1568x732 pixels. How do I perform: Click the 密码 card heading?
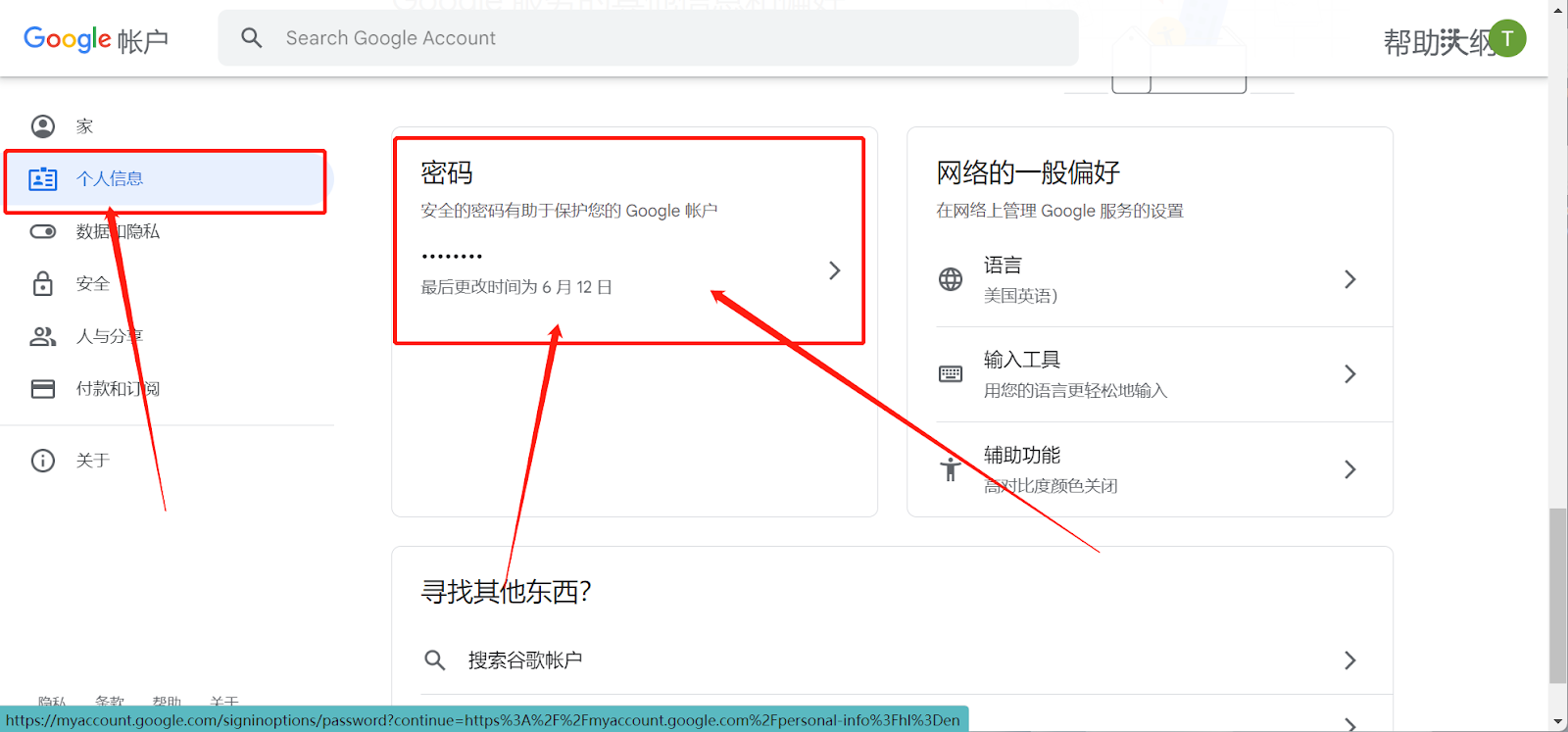point(447,173)
